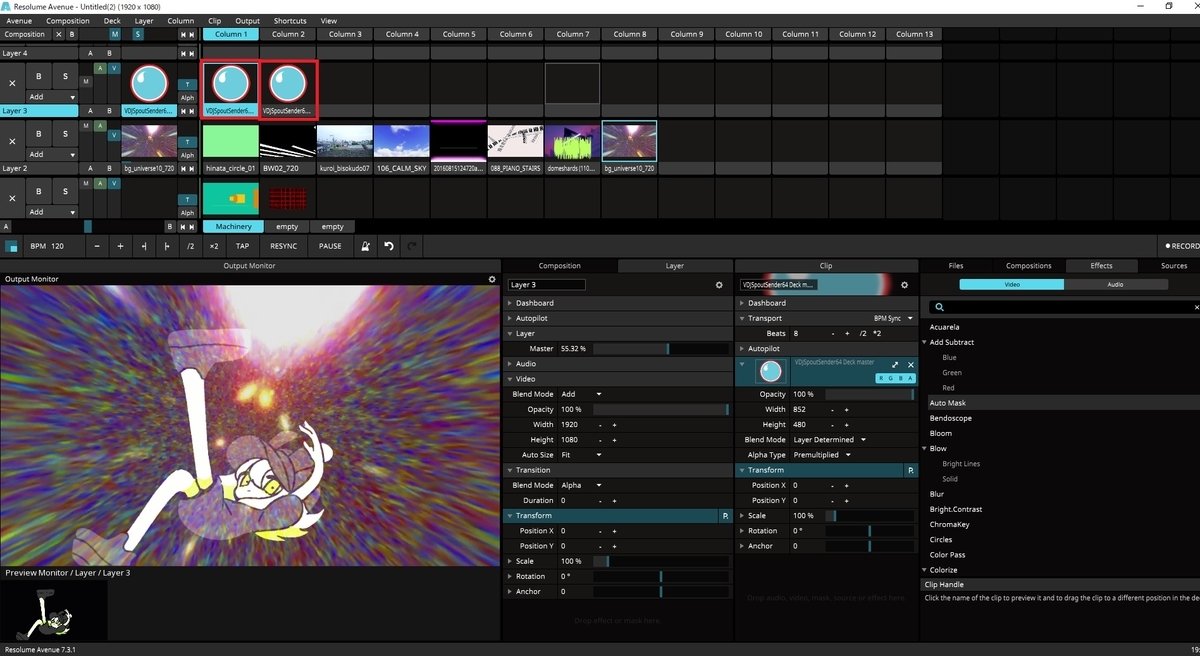Click the Clip Transform preset P button
Image resolution: width=1200 pixels, height=656 pixels.
click(x=910, y=470)
